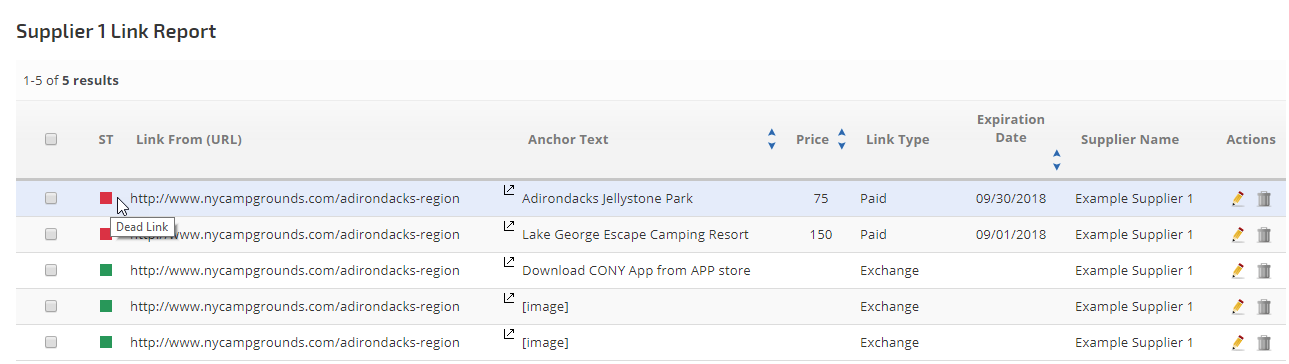Image resolution: width=1289 pixels, height=364 pixels.
Task: Click the Supplier Name column header
Action: click(x=1130, y=140)
